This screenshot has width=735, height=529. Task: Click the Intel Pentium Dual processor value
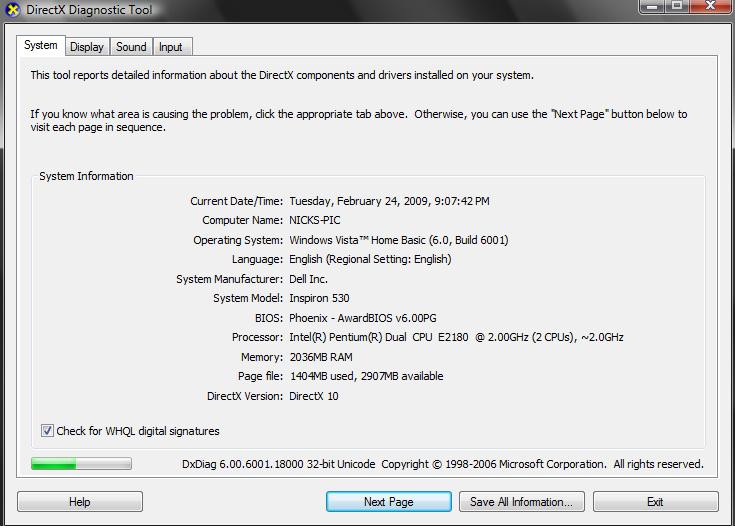pos(456,337)
